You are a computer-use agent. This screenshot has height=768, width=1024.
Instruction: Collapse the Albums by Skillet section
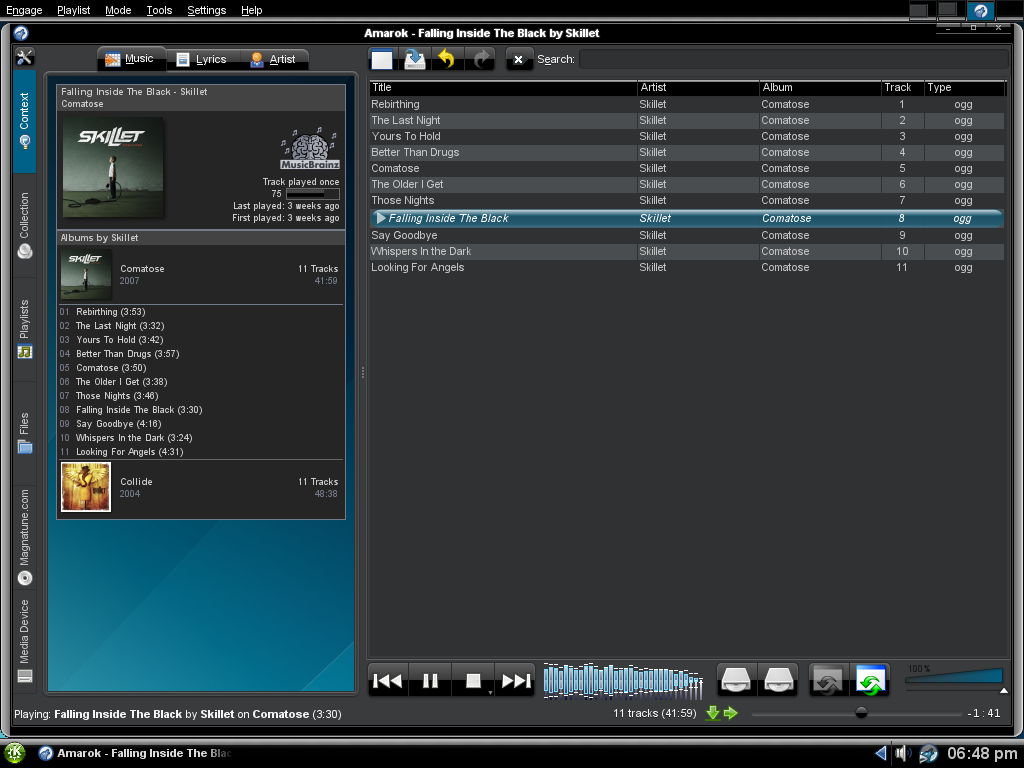tap(200, 238)
